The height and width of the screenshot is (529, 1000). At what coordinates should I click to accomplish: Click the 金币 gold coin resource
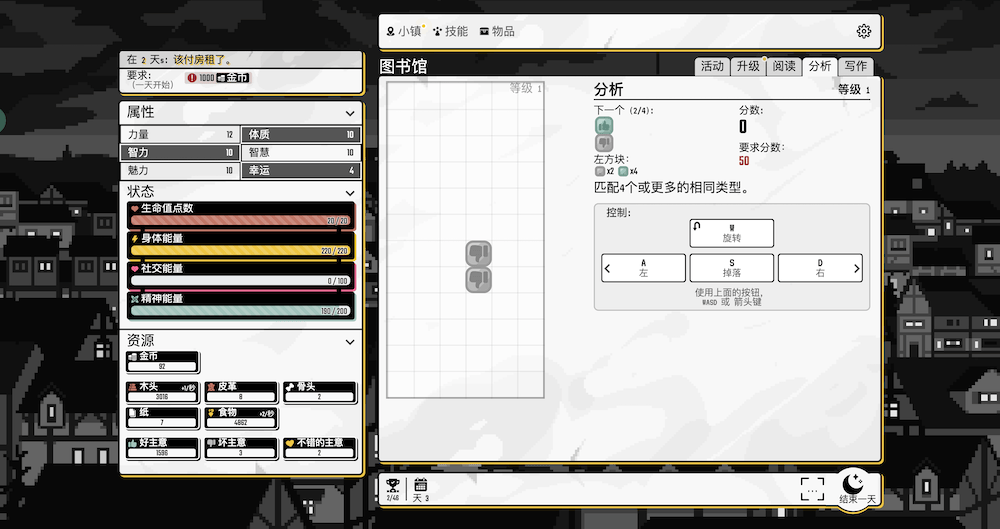(x=162, y=361)
